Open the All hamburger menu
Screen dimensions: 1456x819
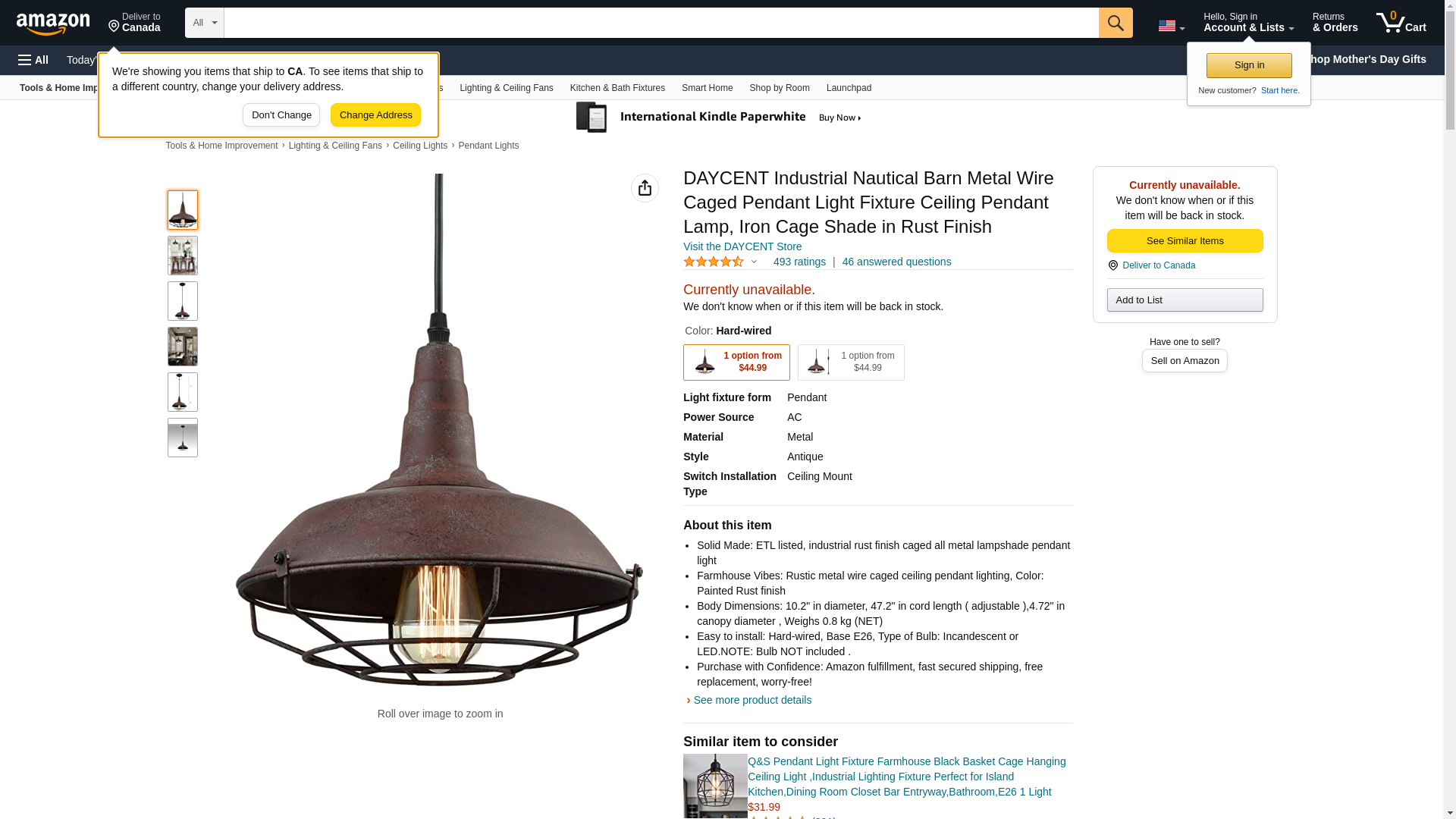33,60
